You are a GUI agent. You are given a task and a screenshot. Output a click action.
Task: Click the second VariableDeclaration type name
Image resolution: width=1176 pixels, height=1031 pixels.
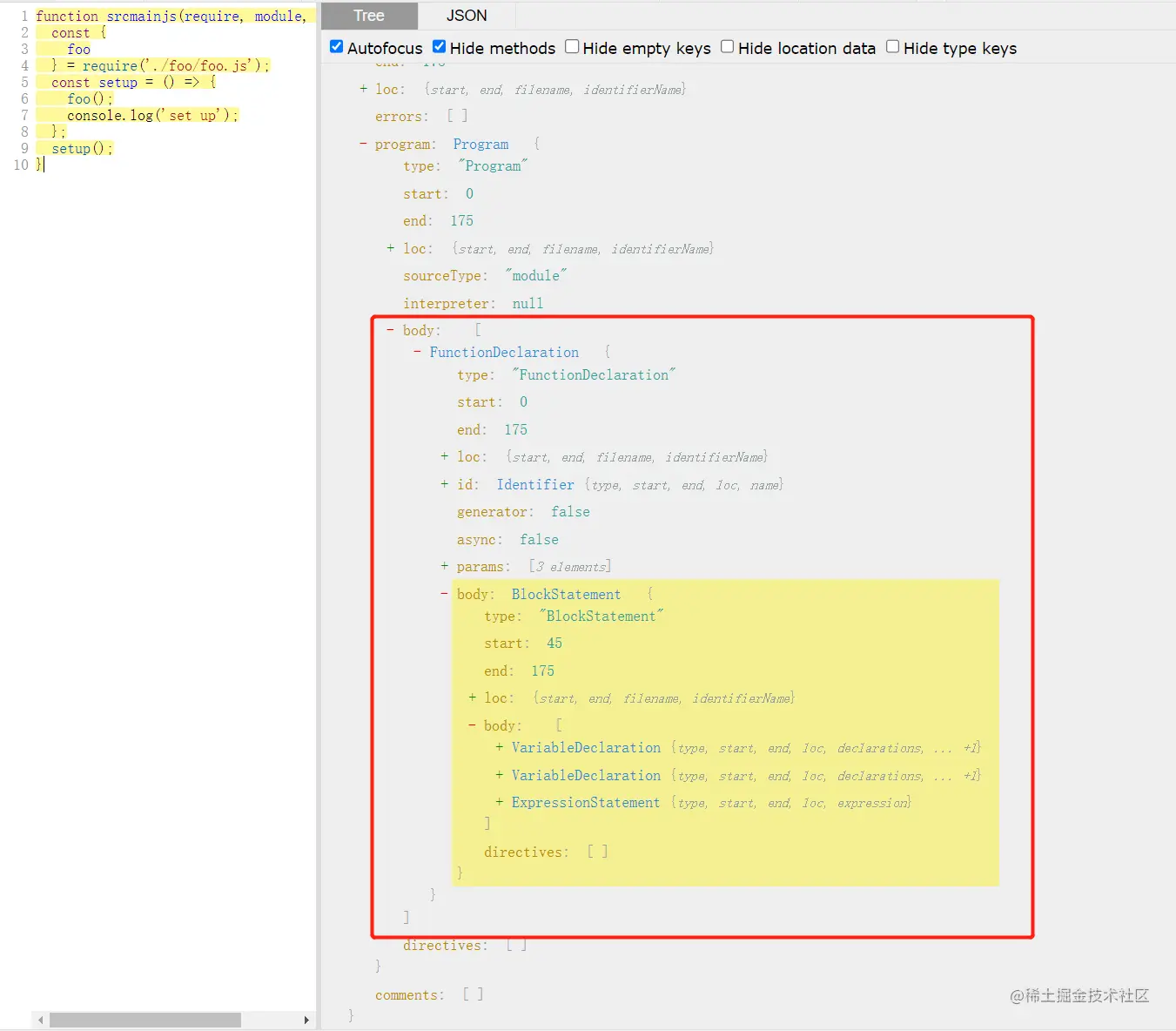coord(586,775)
